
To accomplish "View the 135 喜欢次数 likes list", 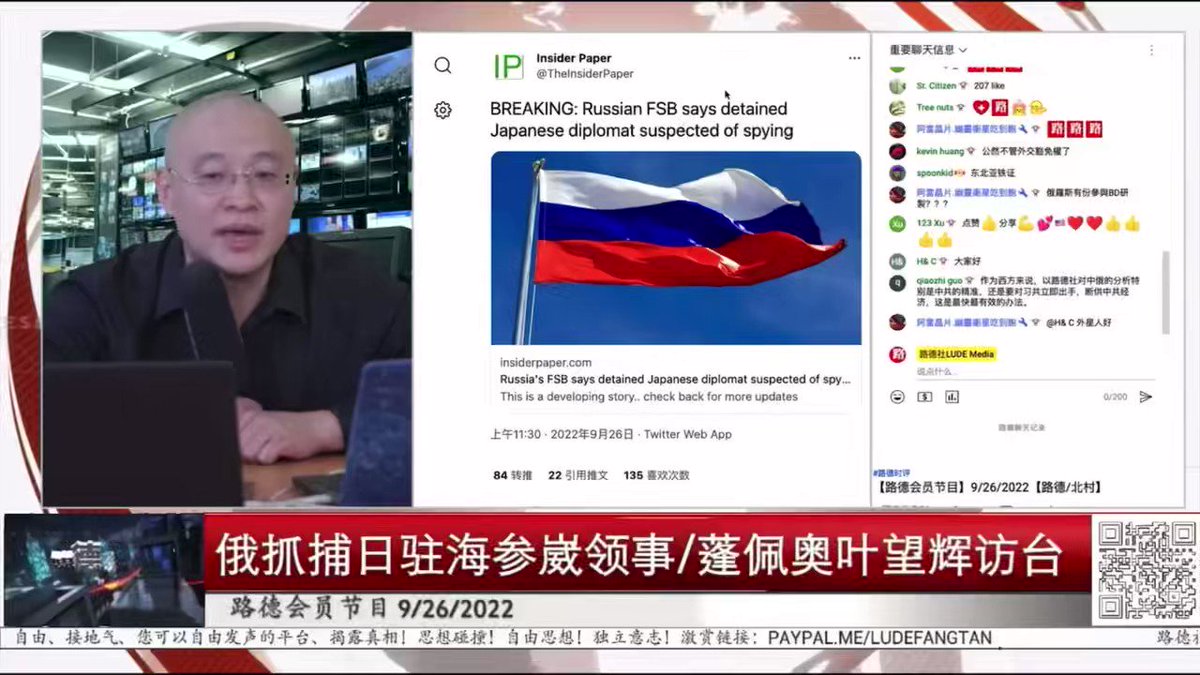I will click(656, 475).
